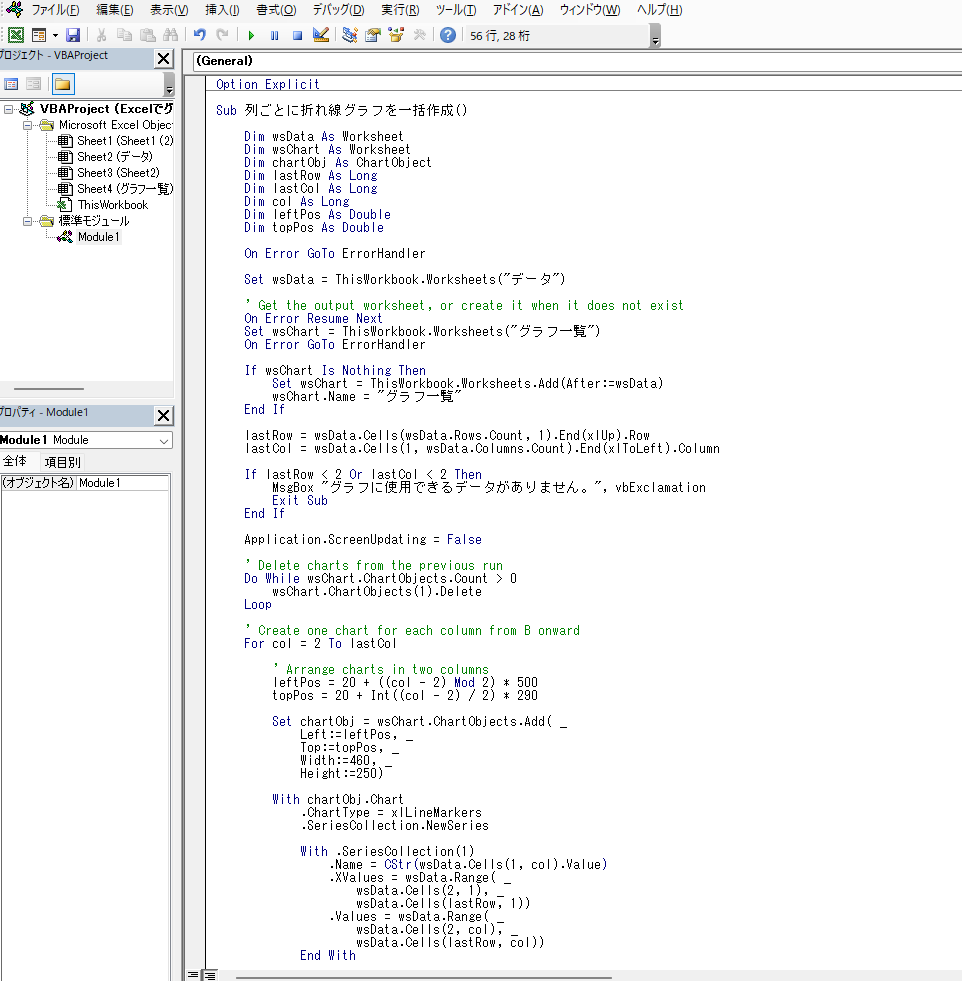Click Procedure View button at bottom left

(193, 975)
